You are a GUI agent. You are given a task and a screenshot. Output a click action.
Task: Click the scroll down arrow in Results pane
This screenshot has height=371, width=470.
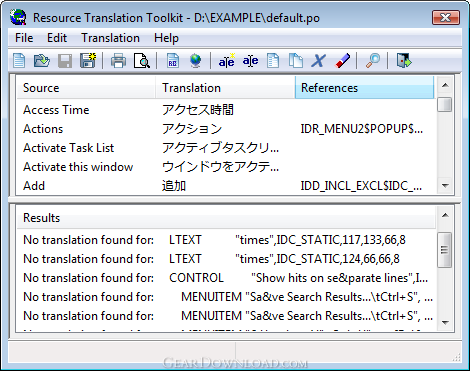pos(445,322)
